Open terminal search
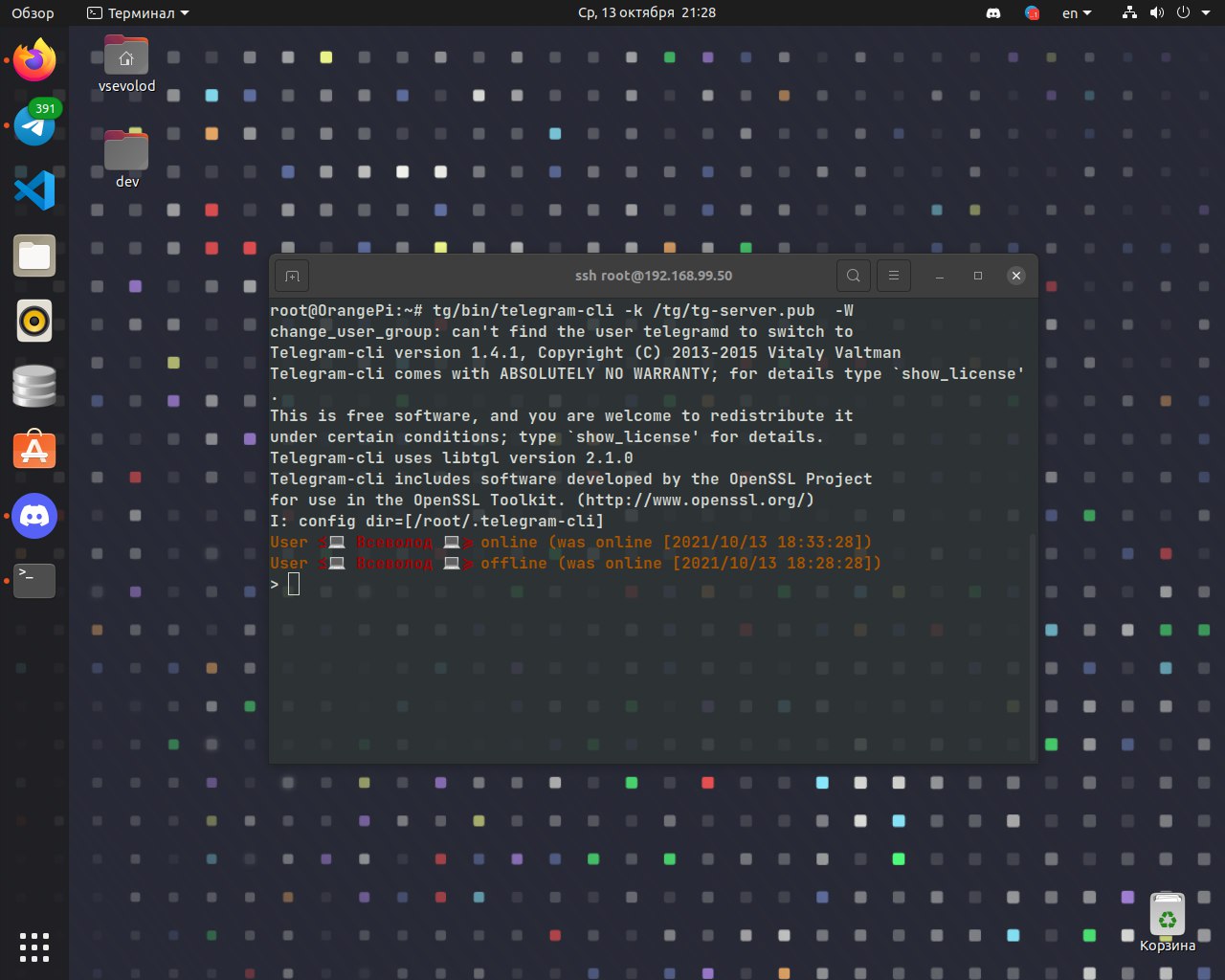Viewport: 1225px width, 980px height. tap(853, 276)
